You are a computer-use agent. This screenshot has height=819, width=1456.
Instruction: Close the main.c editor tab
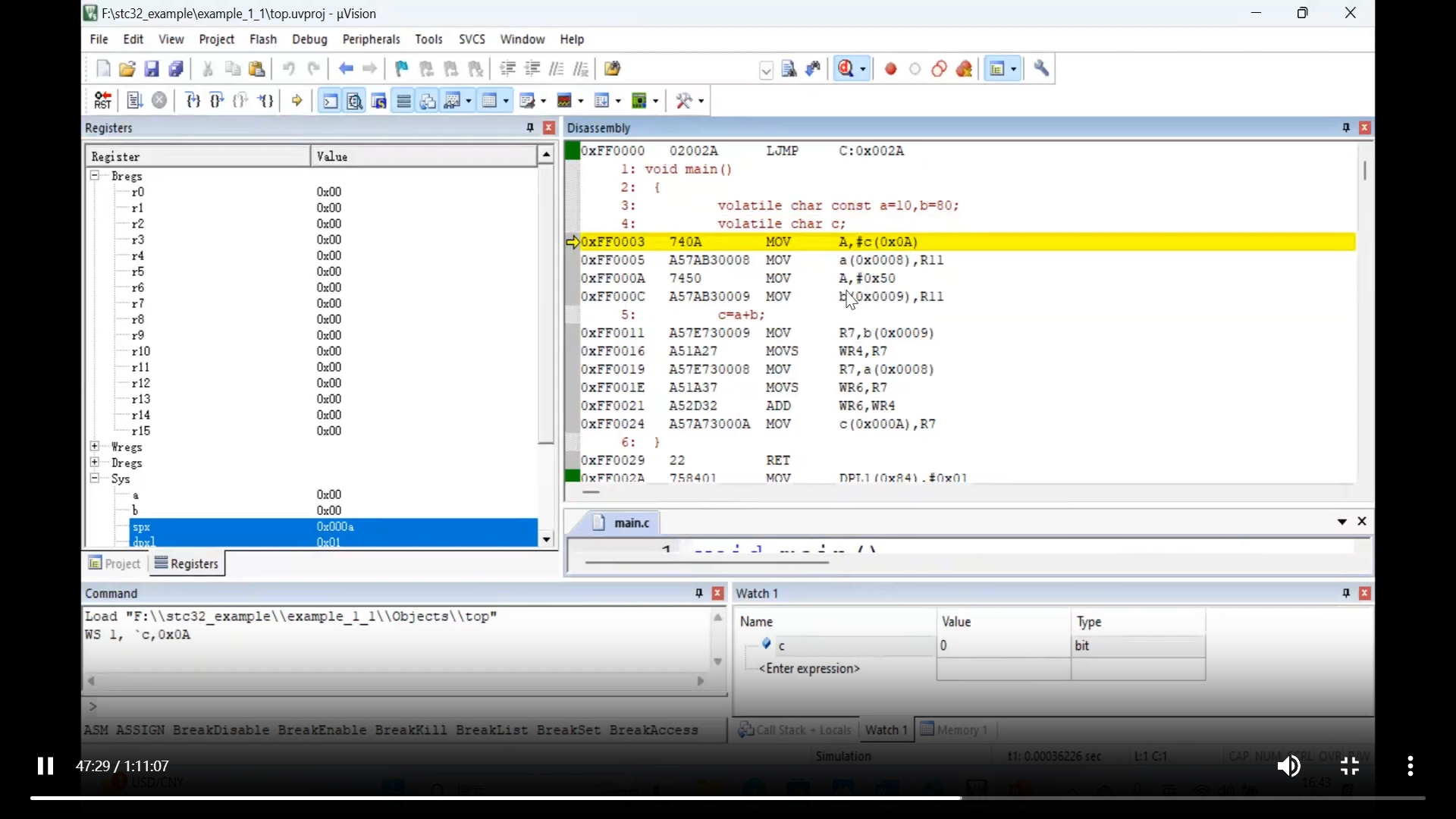1362,522
